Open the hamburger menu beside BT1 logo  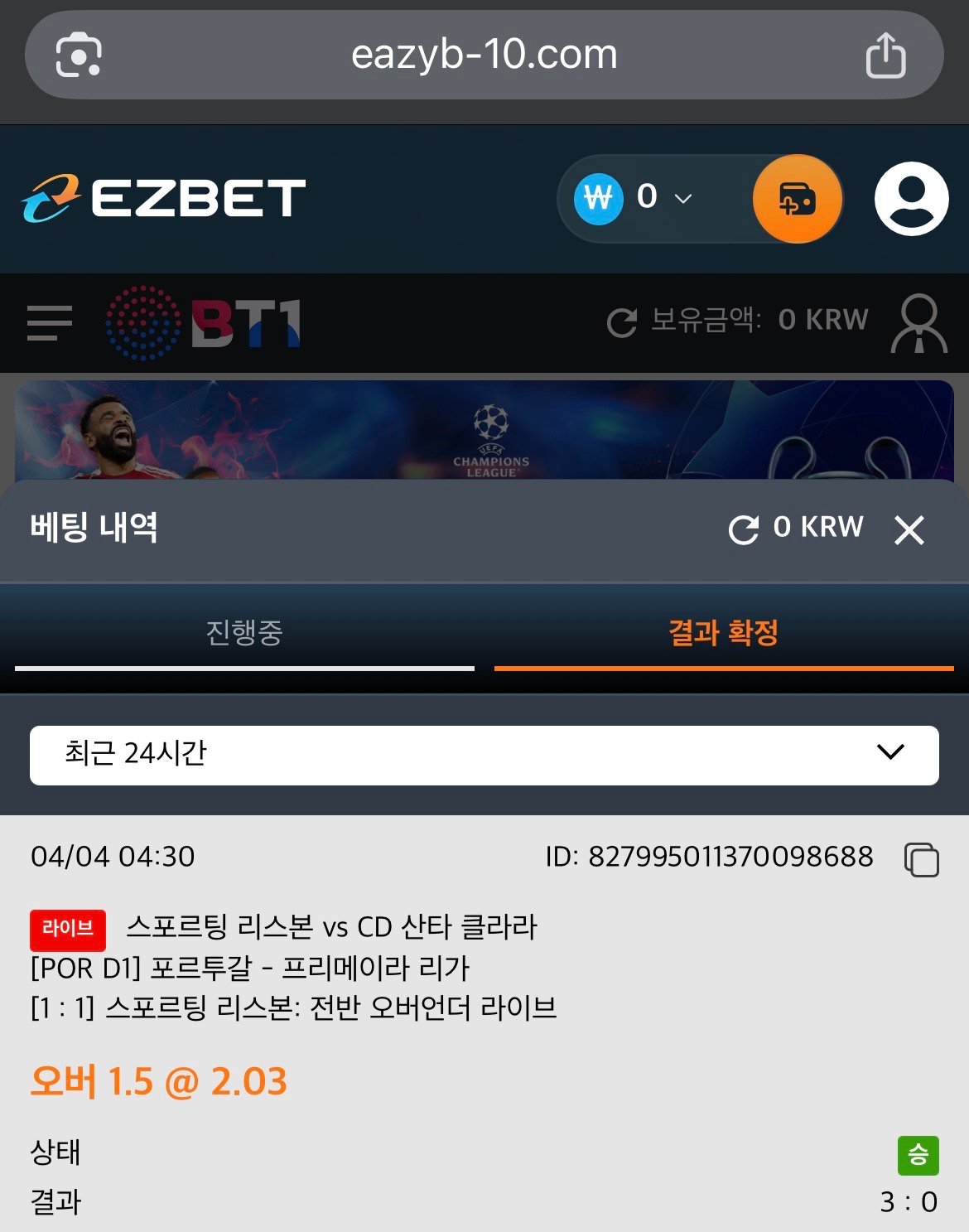(x=50, y=322)
